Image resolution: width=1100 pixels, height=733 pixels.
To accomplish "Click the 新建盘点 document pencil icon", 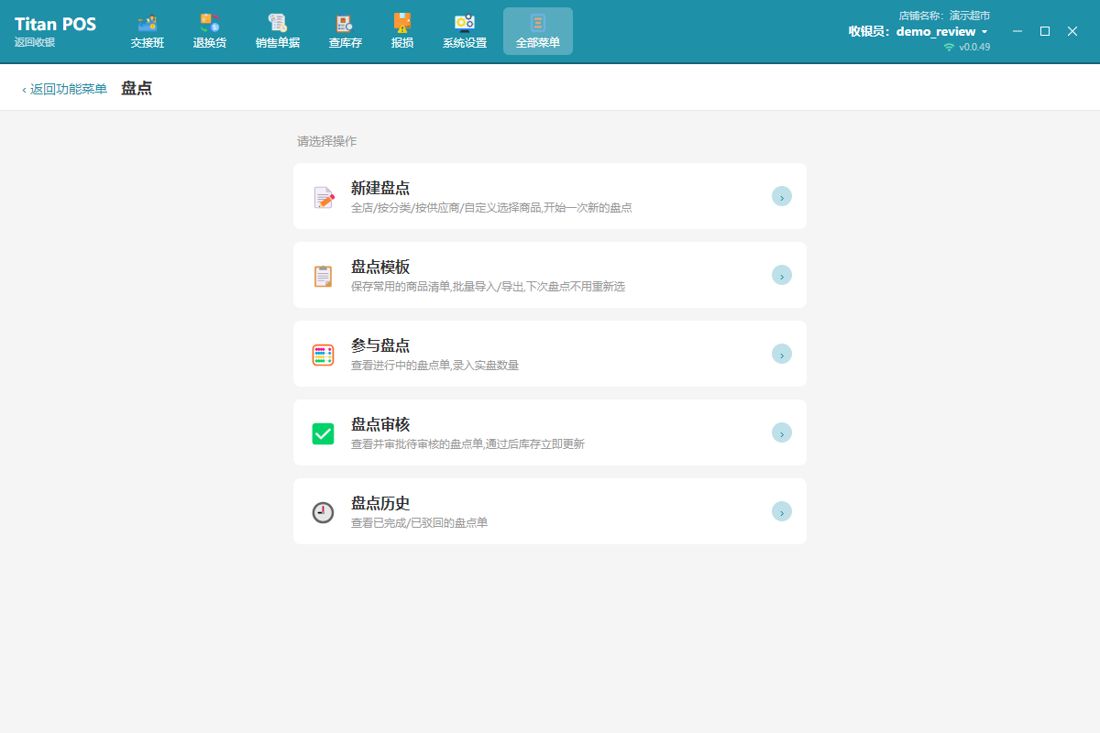I will click(323, 198).
